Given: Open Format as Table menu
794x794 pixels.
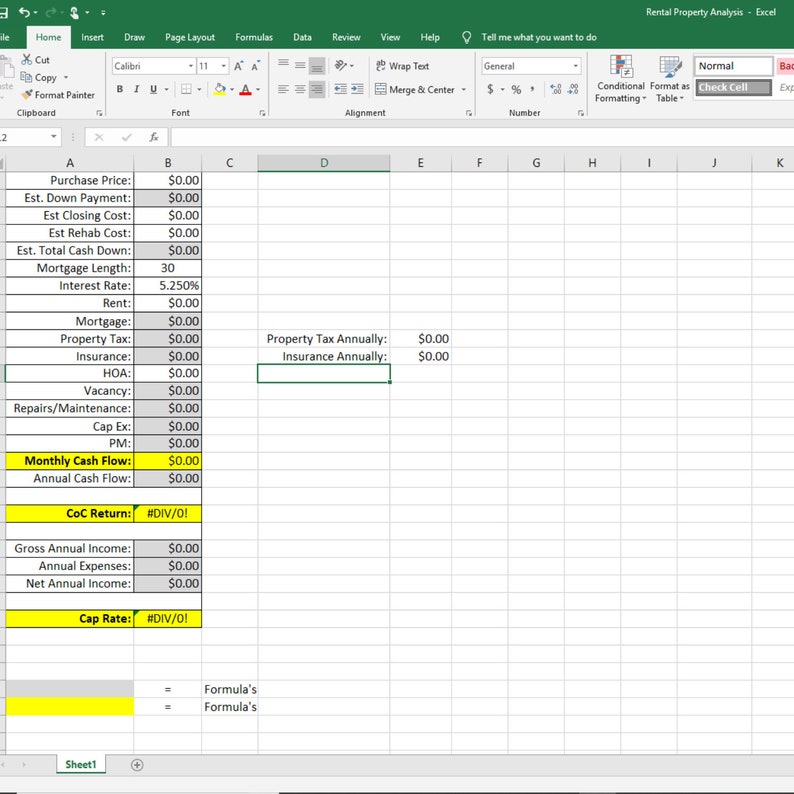Looking at the screenshot, I should (x=669, y=79).
